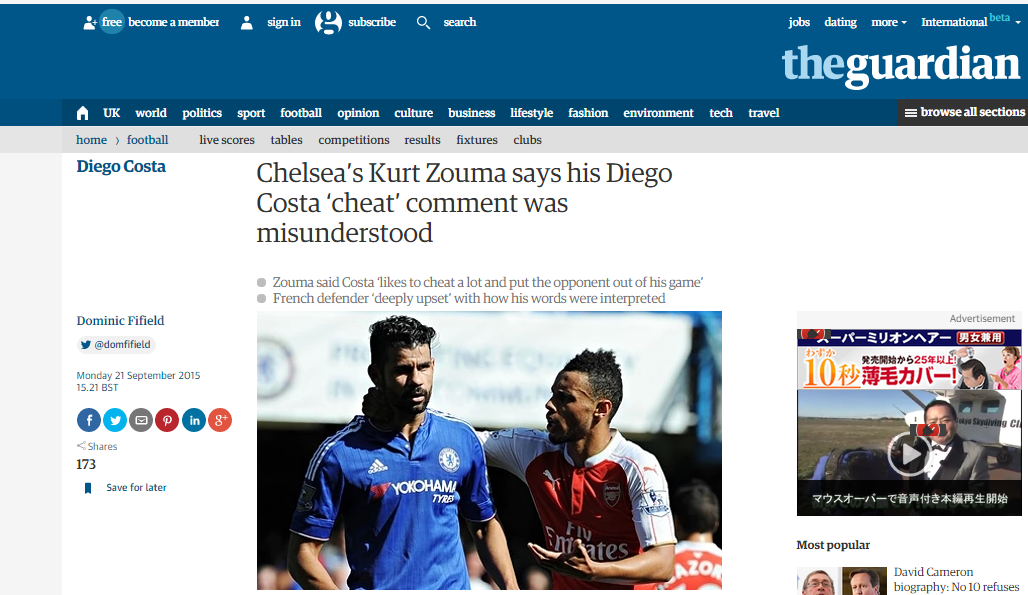Viewport: 1028px width, 595px height.
Task: Open the Diego Costa topic link
Action: (121, 166)
